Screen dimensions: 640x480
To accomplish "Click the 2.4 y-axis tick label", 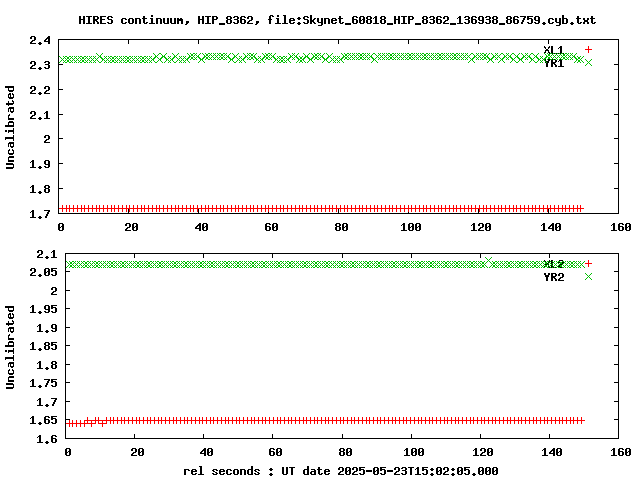I will coord(40,40).
